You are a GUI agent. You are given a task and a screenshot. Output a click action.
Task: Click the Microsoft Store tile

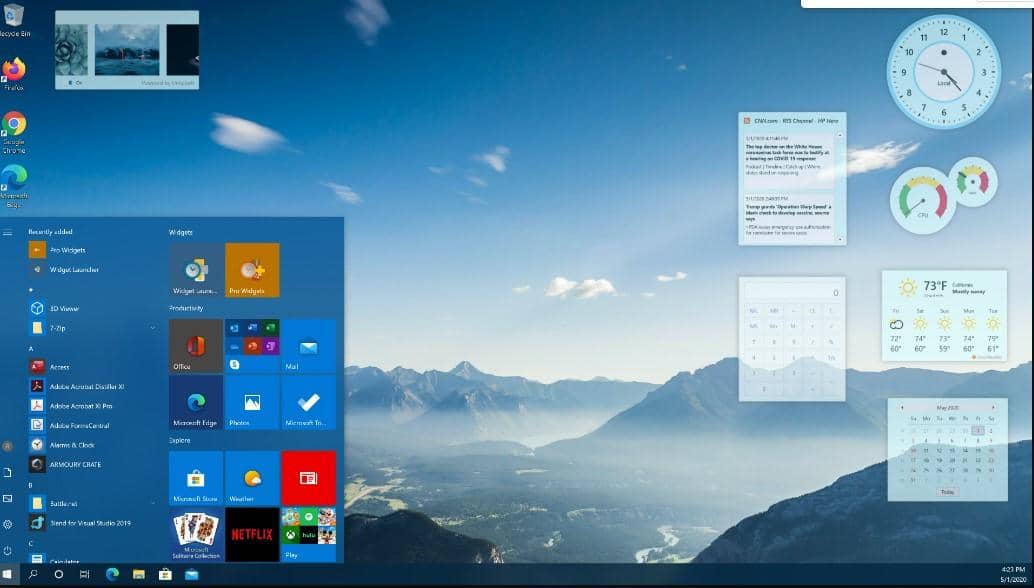(x=196, y=478)
